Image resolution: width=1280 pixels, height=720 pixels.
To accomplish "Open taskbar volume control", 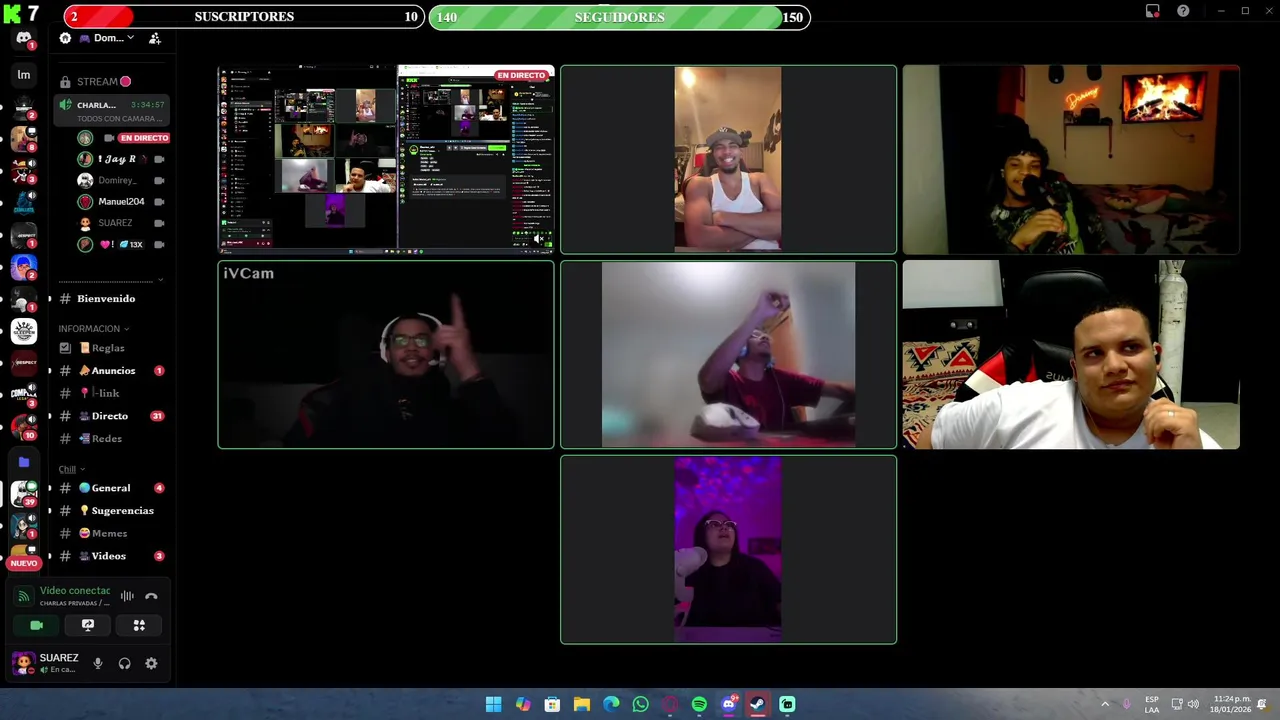I will pyautogui.click(x=1193, y=704).
